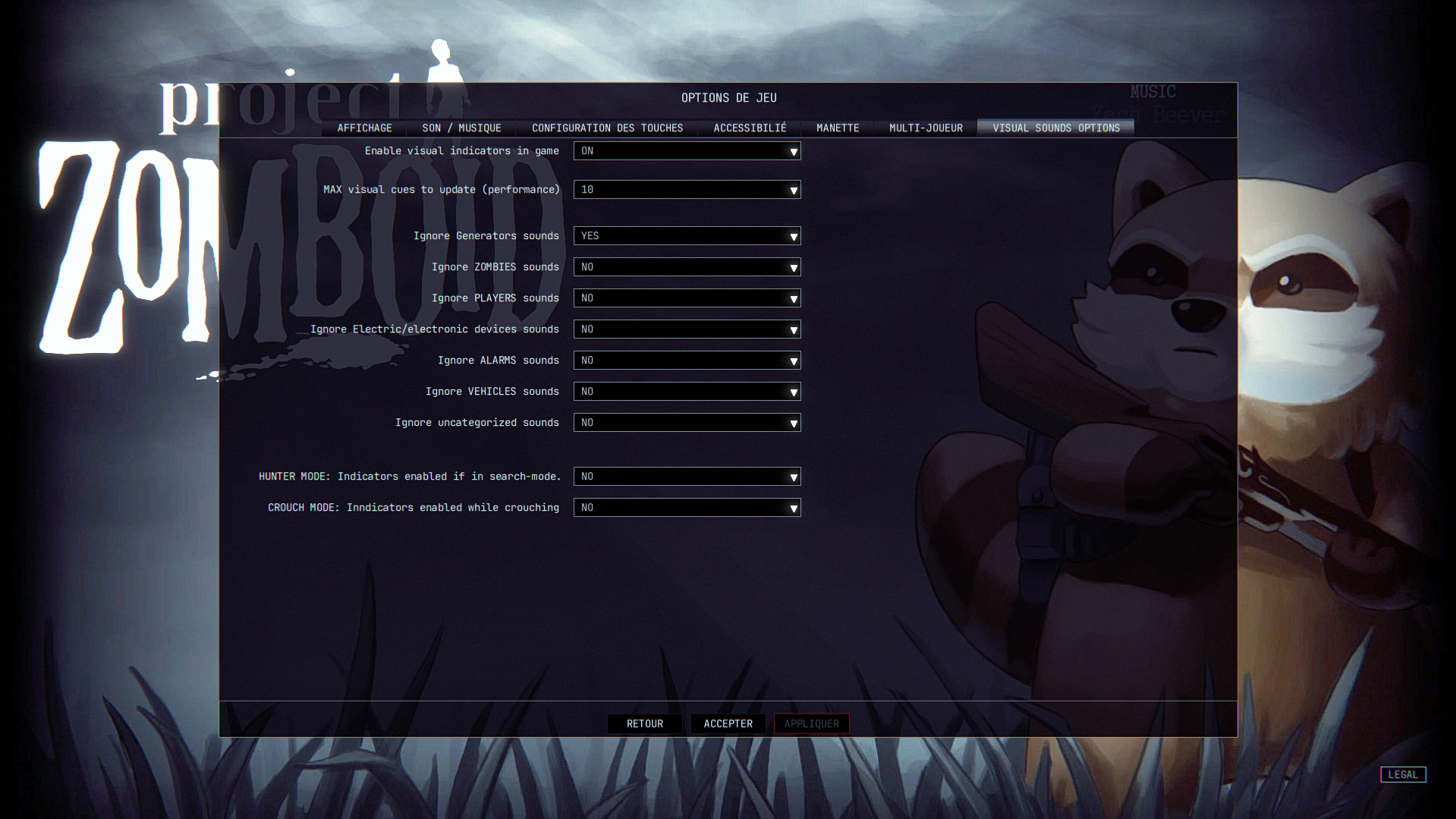This screenshot has height=819, width=1456.
Task: Click the 'MAX visual cues to update (performance)' label
Action: click(442, 190)
